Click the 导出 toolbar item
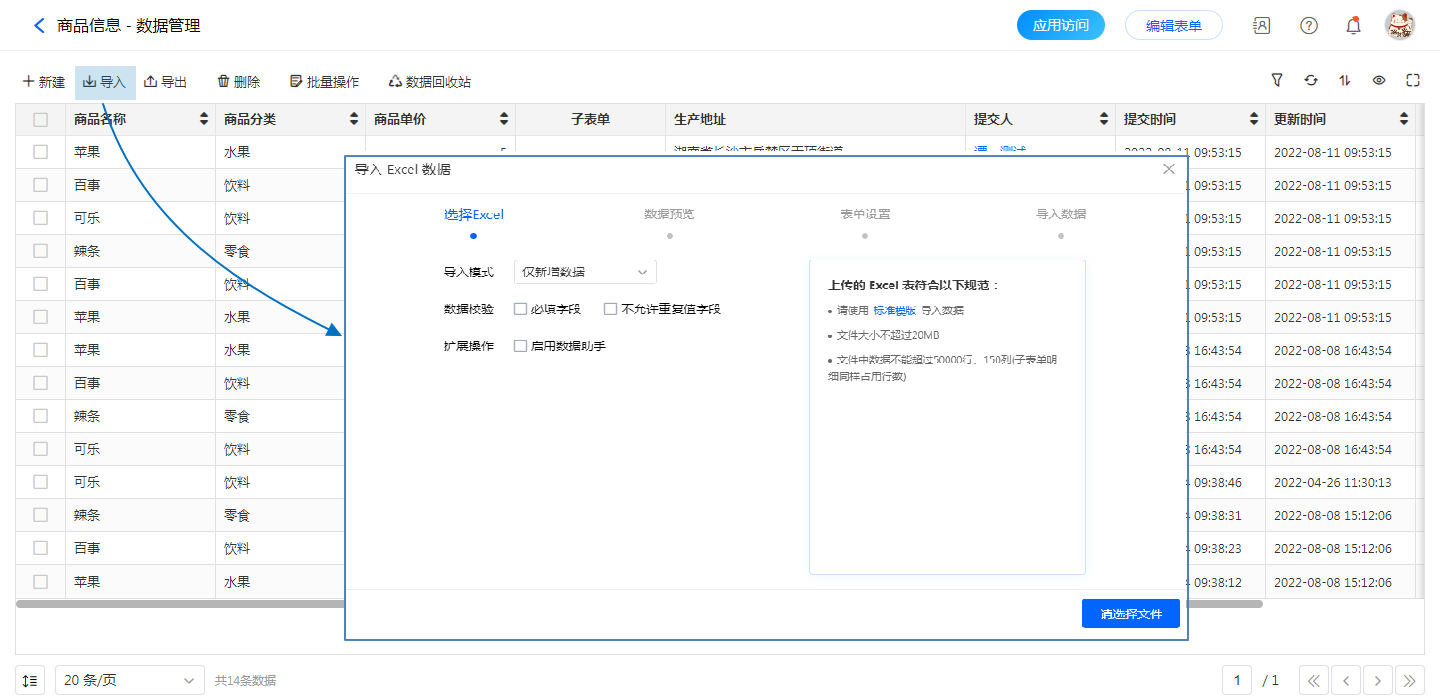 point(166,82)
